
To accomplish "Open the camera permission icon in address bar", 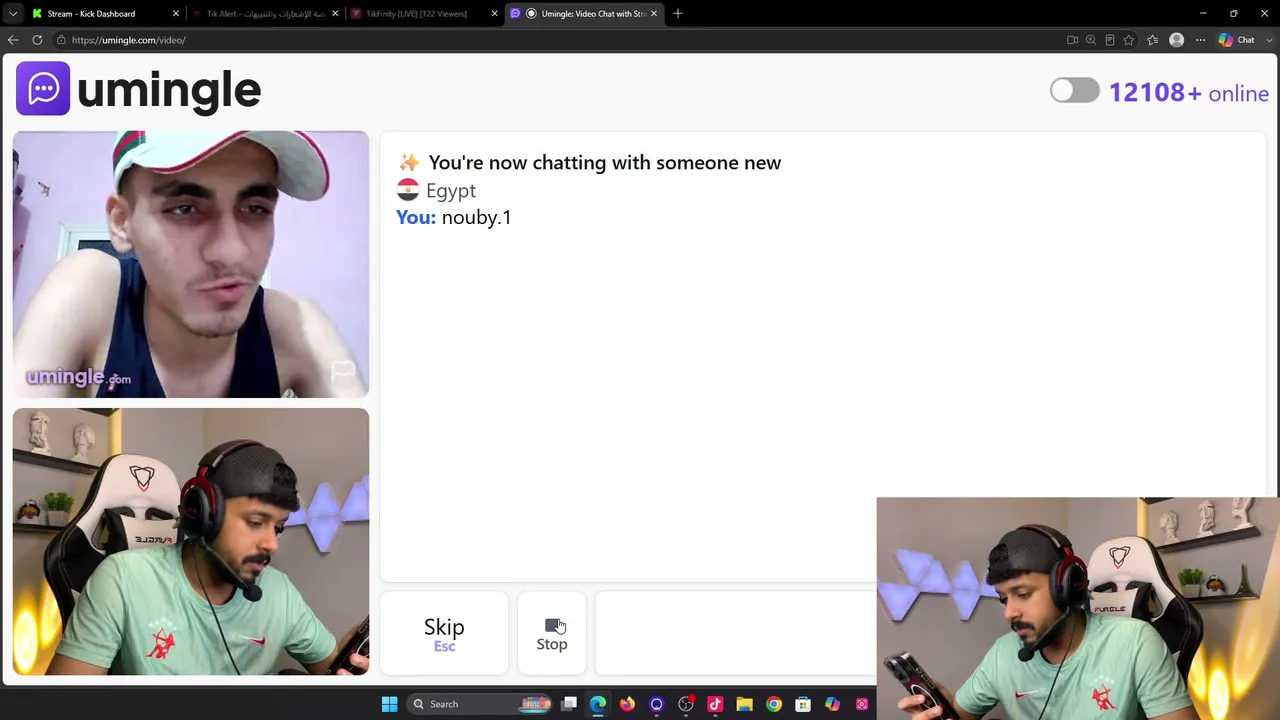I will click(x=1072, y=40).
